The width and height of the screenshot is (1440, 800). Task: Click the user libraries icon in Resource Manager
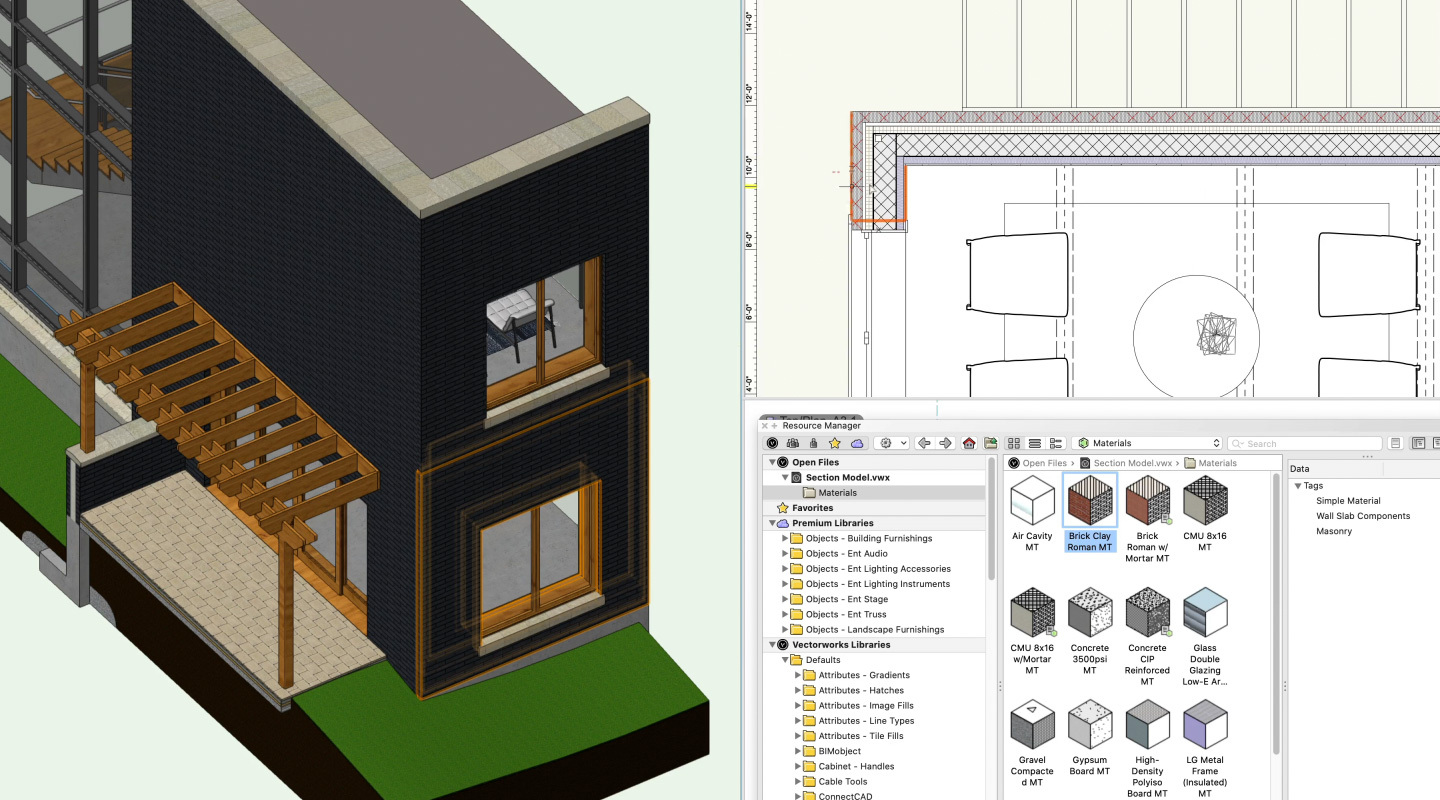tap(814, 443)
